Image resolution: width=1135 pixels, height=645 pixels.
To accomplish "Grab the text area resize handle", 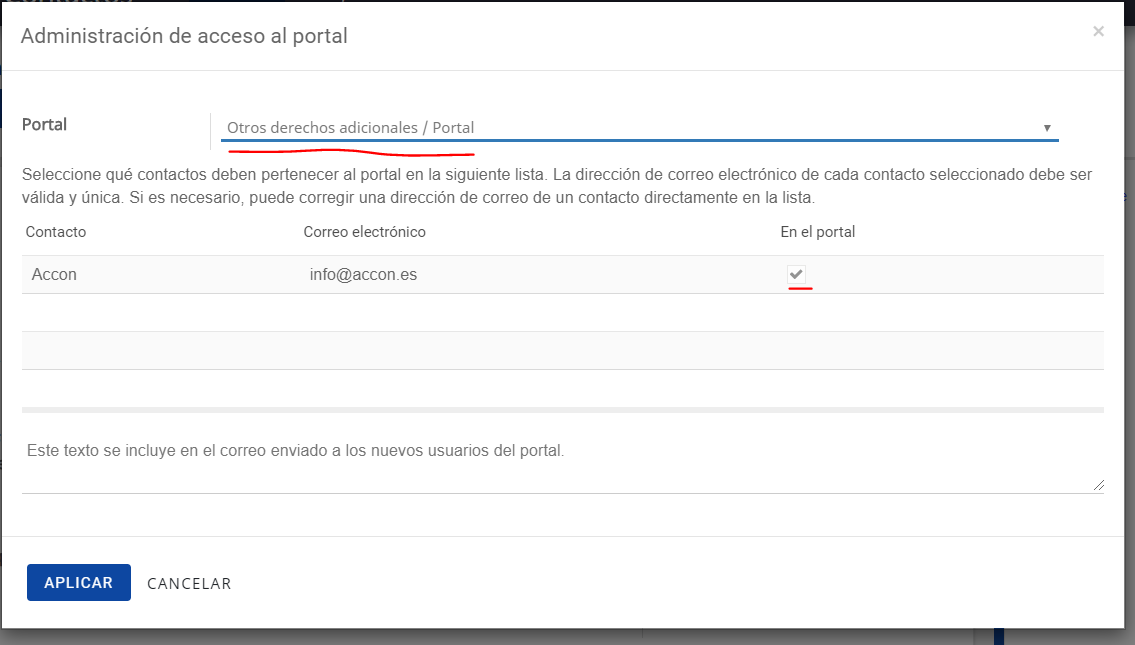I will click(x=1098, y=485).
